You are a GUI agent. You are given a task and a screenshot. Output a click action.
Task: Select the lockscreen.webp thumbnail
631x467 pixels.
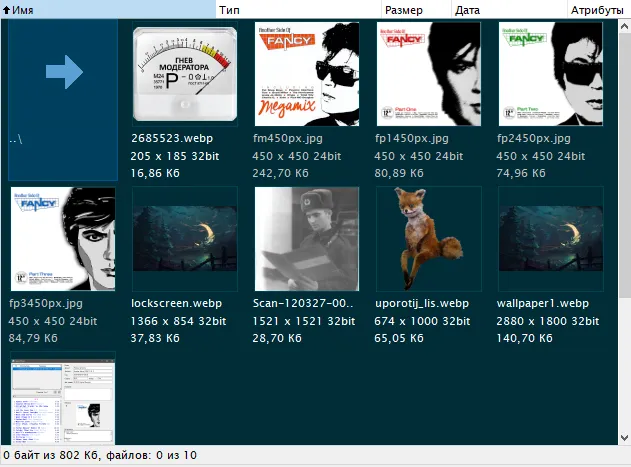(x=185, y=238)
